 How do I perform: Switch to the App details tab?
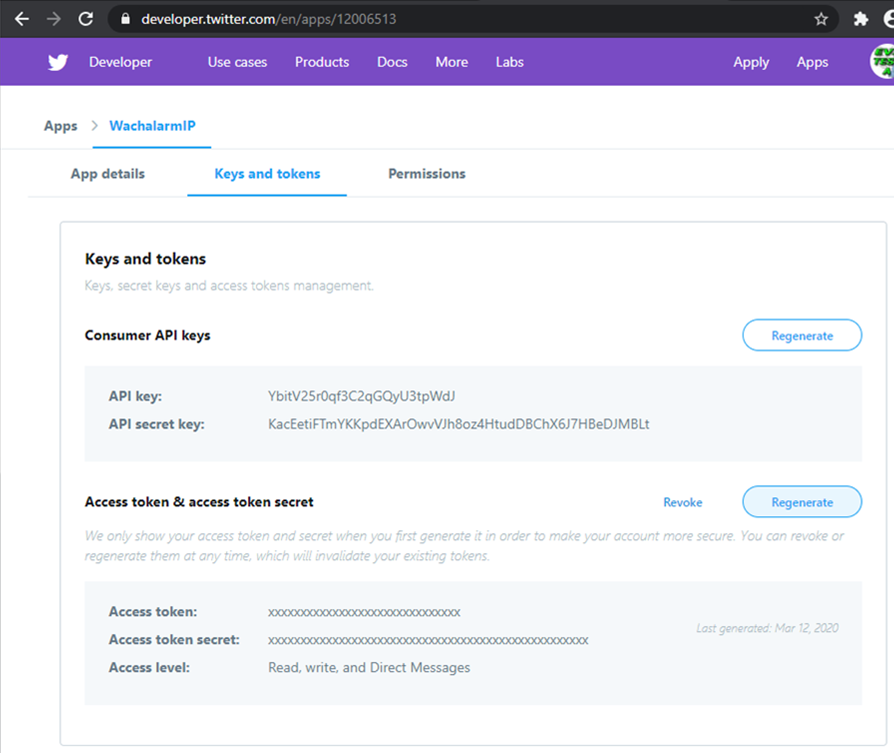tap(108, 174)
